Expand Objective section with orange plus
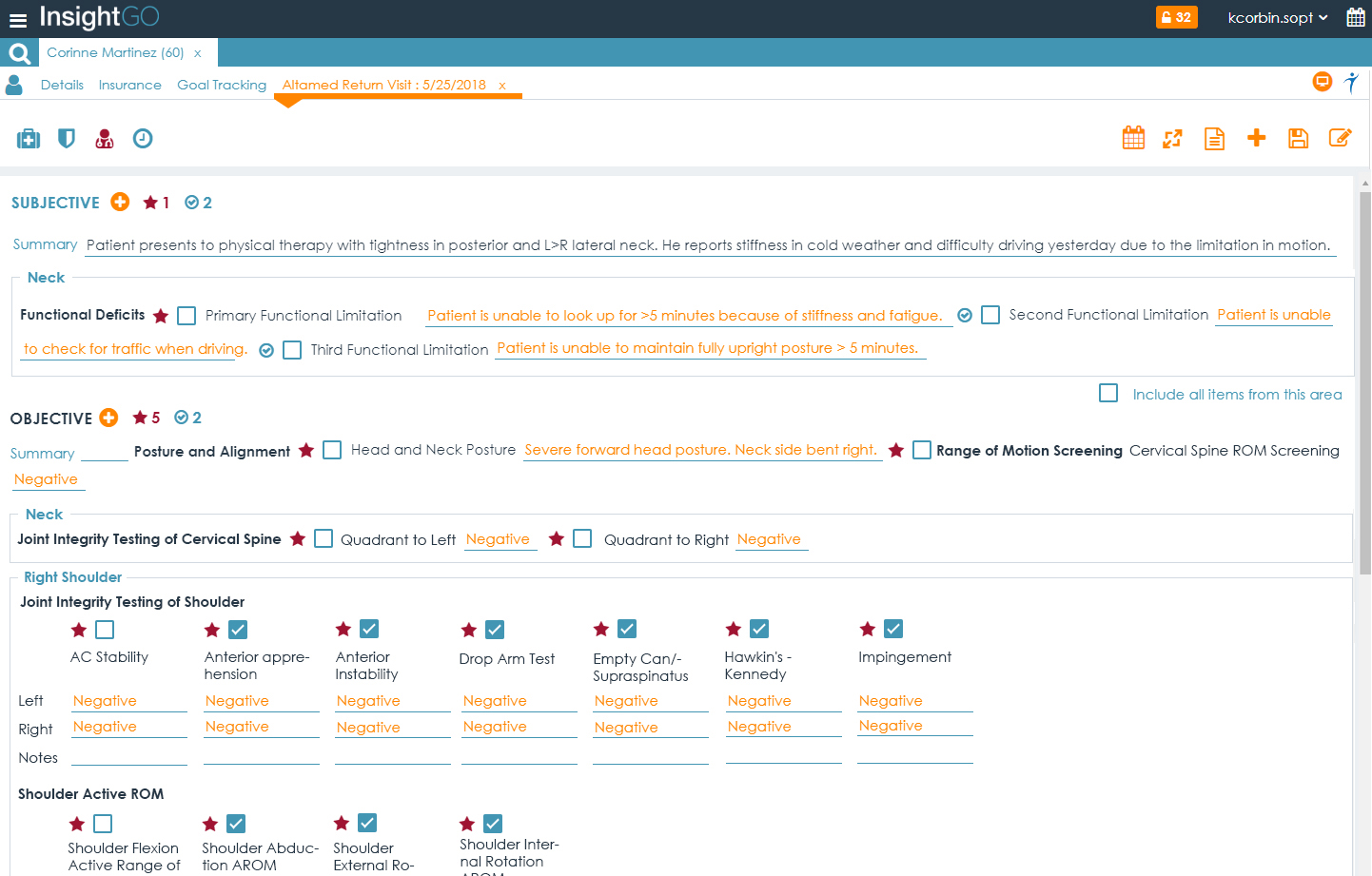Screen dimensions: 1372x876 (x=109, y=418)
